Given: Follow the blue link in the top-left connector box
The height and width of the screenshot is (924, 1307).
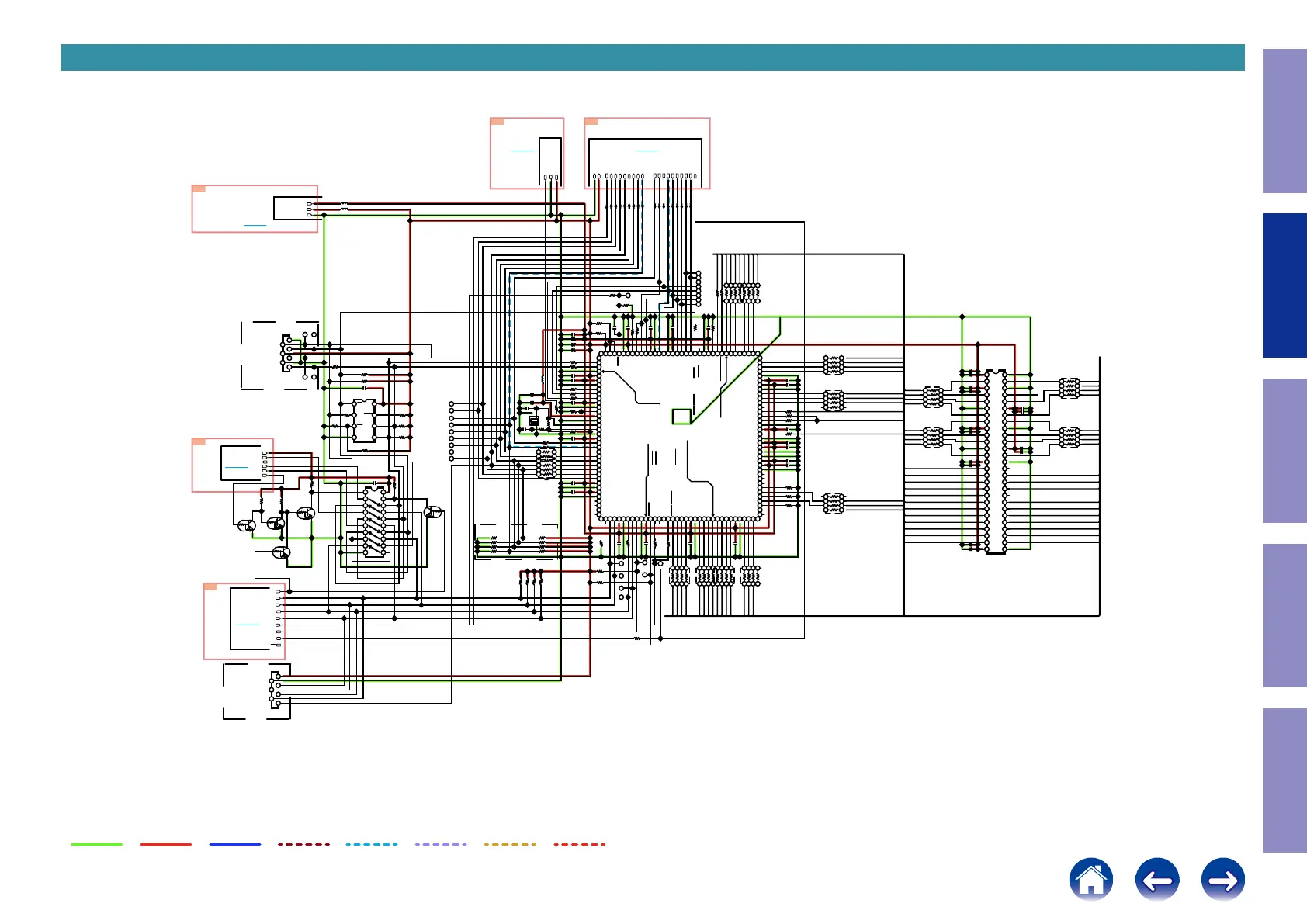Looking at the screenshot, I should (x=255, y=226).
